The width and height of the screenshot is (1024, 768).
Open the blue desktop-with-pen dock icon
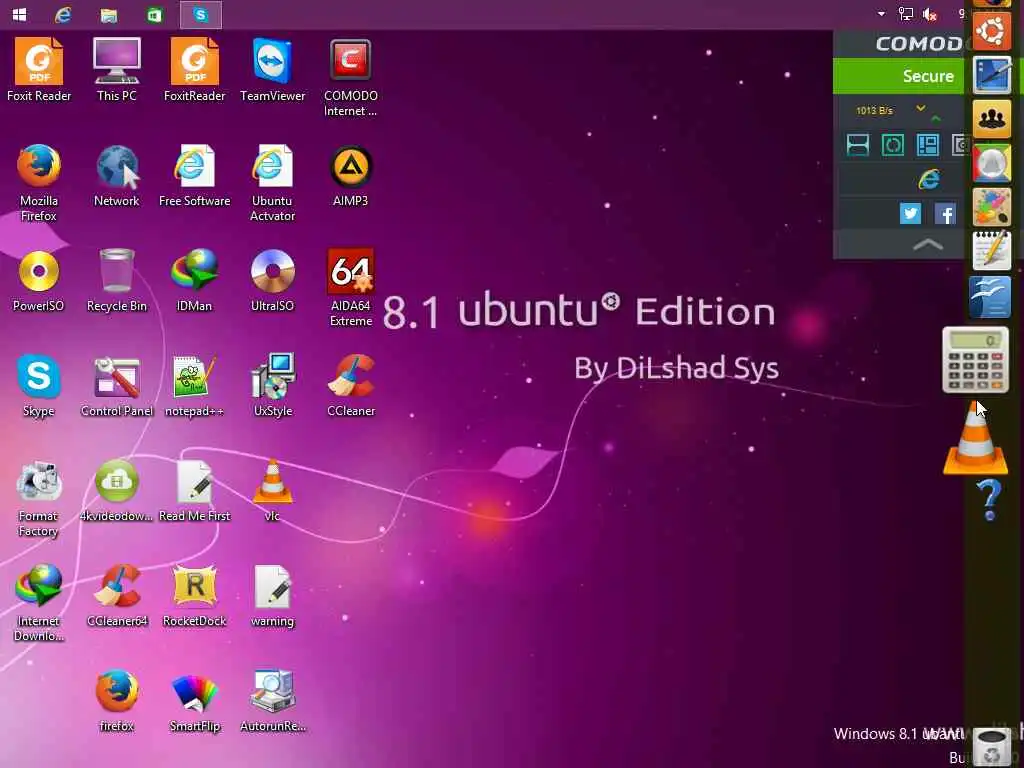(991, 74)
